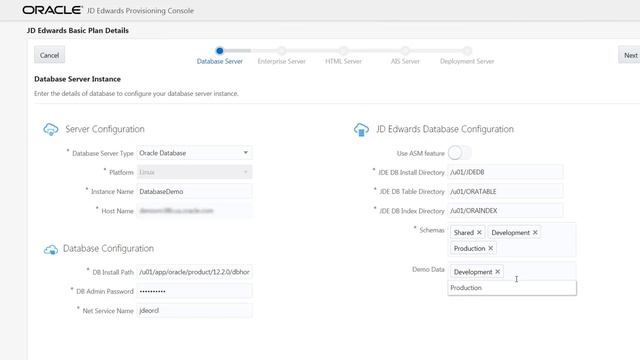Click the Host Name field
The image size is (640, 360).
pos(194,211)
